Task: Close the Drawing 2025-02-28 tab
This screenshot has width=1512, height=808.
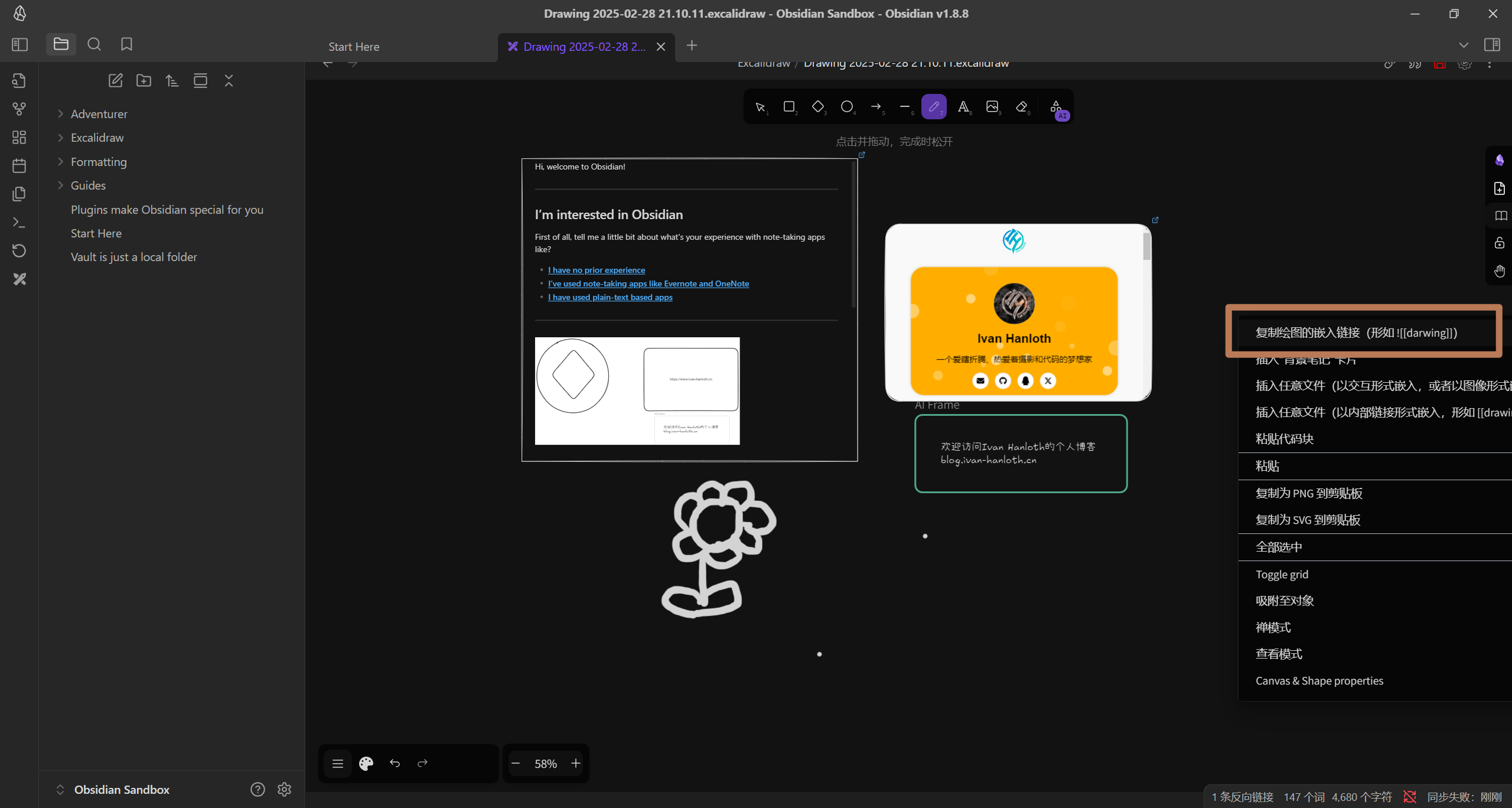Action: (661, 47)
